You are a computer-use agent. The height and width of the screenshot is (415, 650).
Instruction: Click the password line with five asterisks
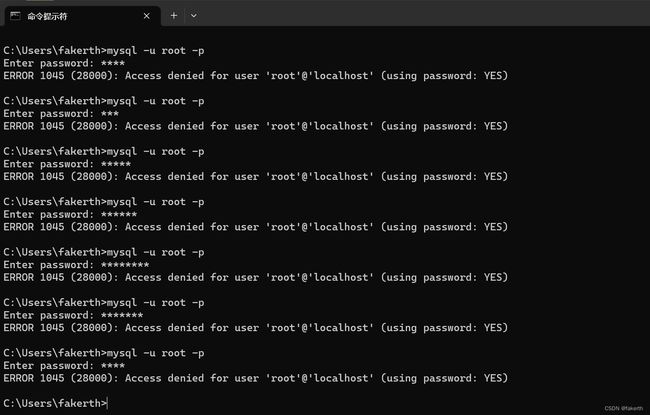(67, 164)
